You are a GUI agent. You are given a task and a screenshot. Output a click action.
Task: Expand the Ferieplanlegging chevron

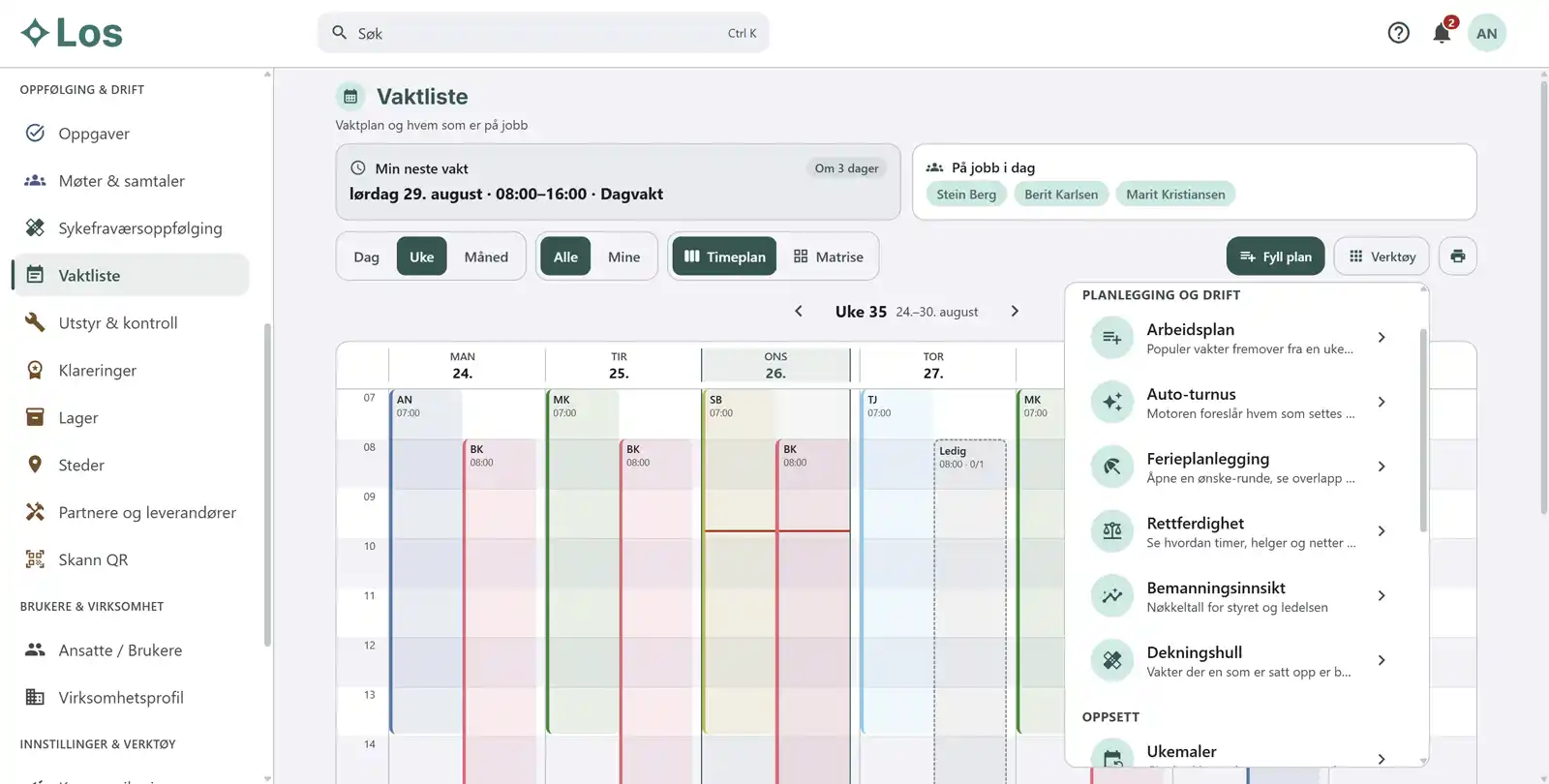coord(1382,467)
